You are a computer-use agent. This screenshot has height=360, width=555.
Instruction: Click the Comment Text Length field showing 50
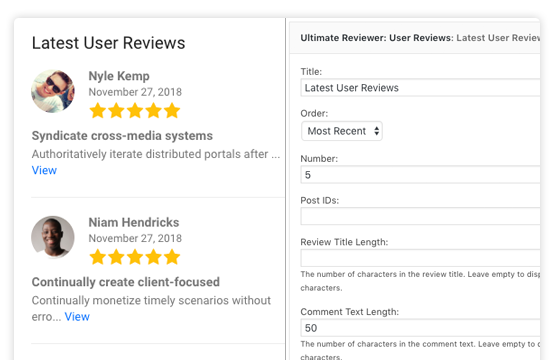(x=420, y=328)
